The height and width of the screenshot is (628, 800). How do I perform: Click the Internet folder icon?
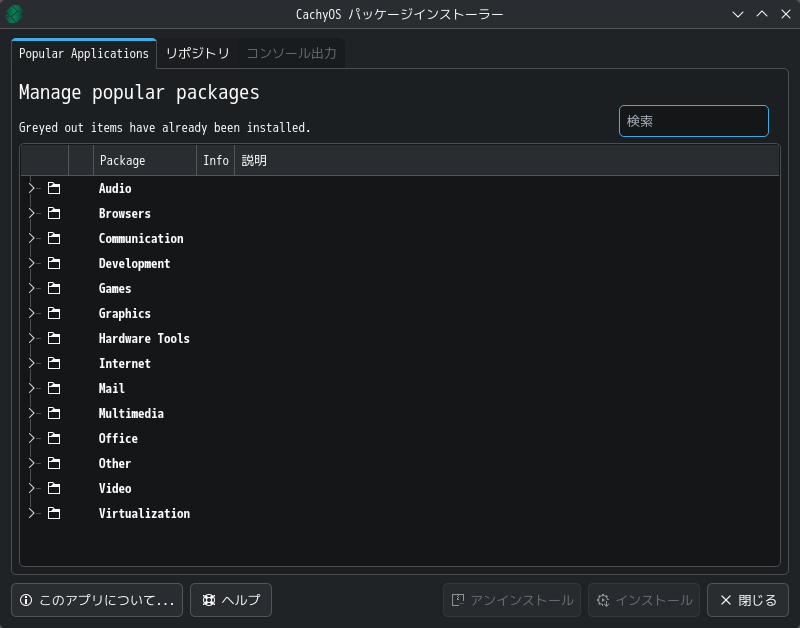pyautogui.click(x=54, y=363)
